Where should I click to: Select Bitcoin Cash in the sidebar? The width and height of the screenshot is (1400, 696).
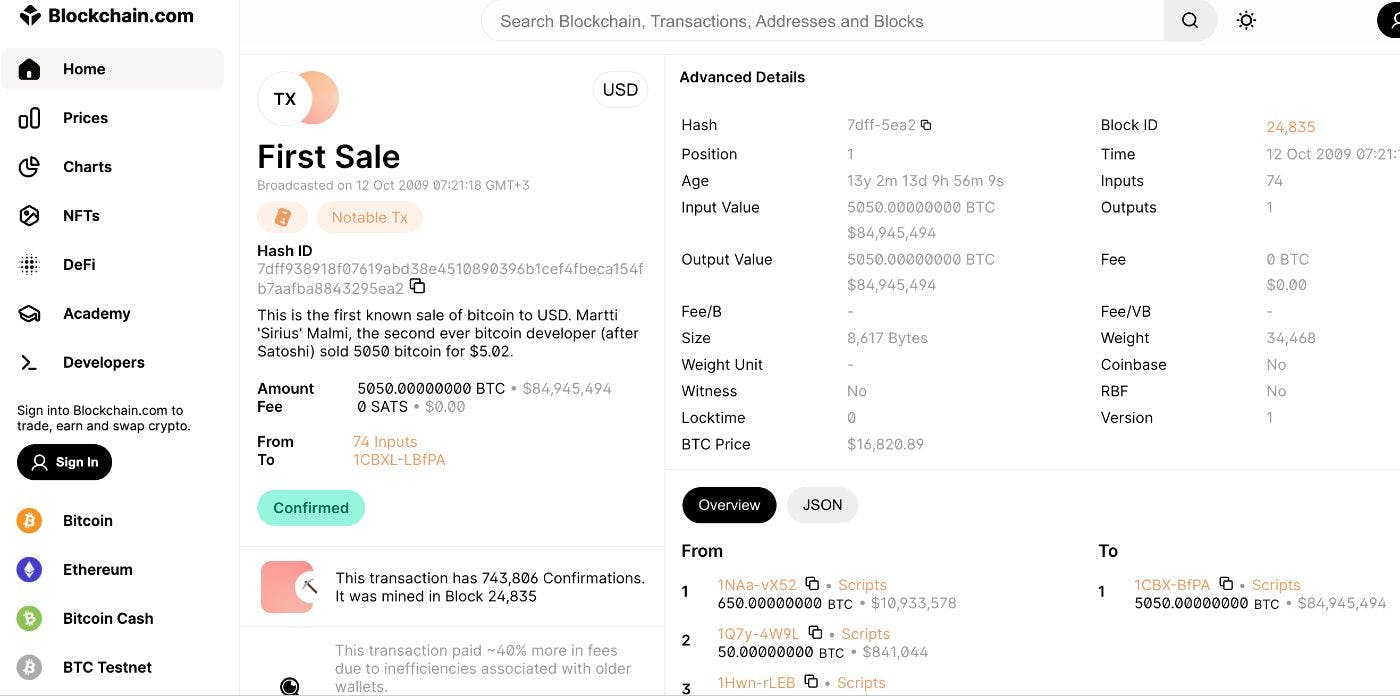pos(108,619)
